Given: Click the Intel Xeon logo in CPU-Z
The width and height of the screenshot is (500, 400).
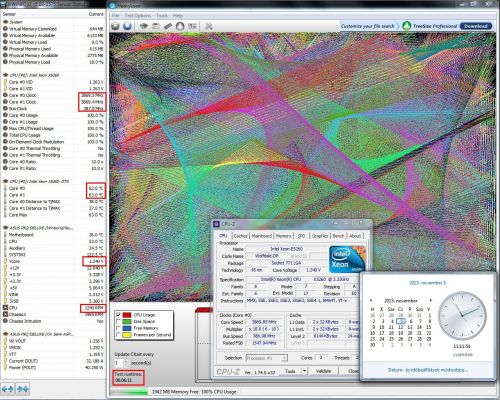Looking at the screenshot, I should click(347, 259).
